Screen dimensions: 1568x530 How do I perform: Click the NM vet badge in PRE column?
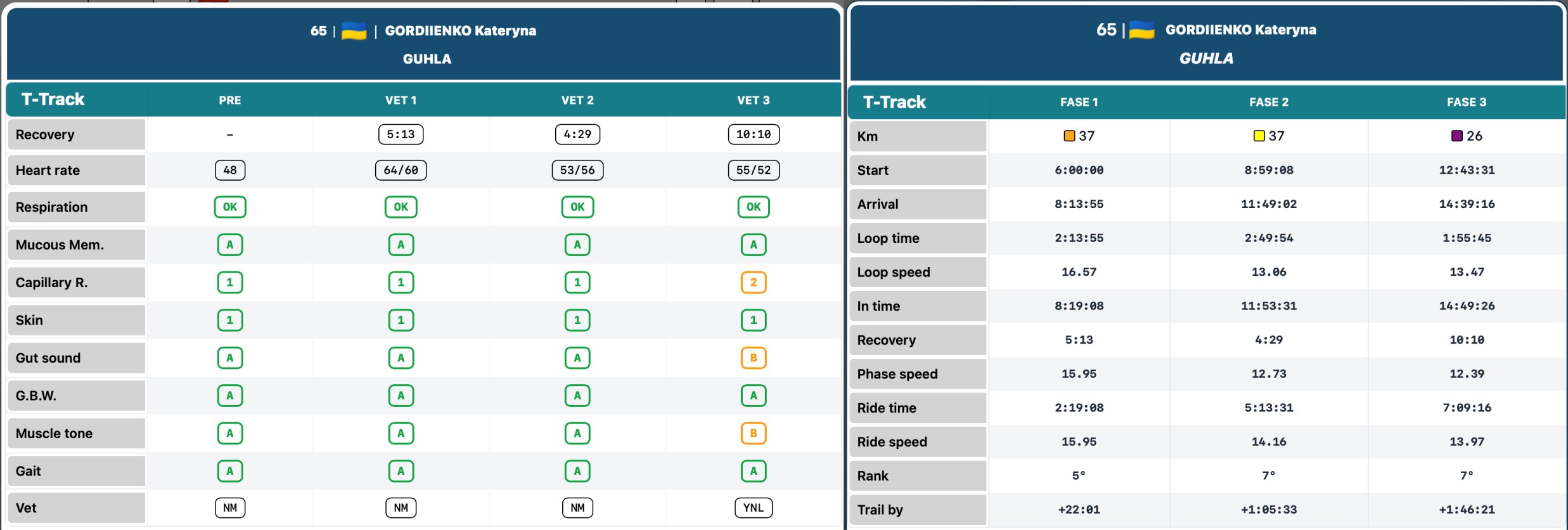pyautogui.click(x=230, y=508)
